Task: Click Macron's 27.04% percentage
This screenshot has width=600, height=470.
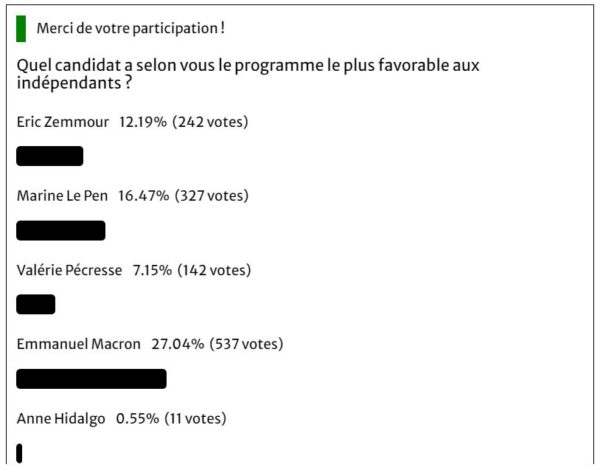Action: 178,344
